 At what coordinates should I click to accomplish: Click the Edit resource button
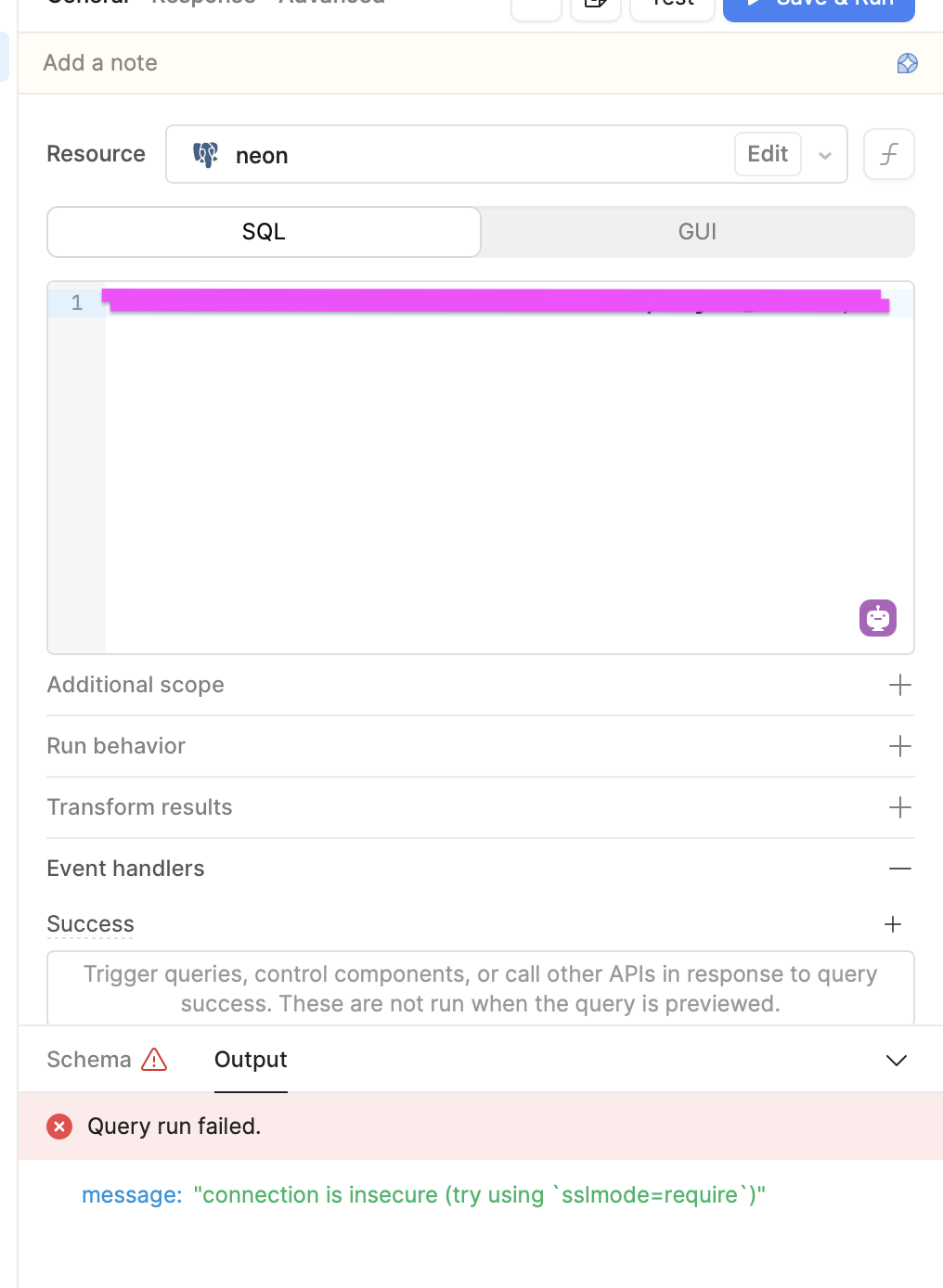(768, 154)
